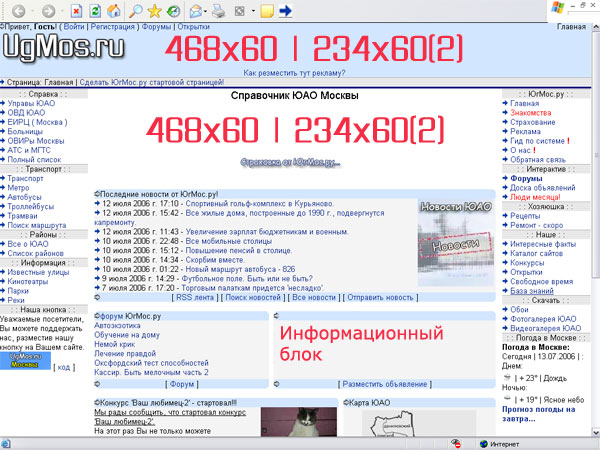Open dropdown arrow next to Mail icon
Viewport: 600px width, 450px height.
click(x=205, y=11)
